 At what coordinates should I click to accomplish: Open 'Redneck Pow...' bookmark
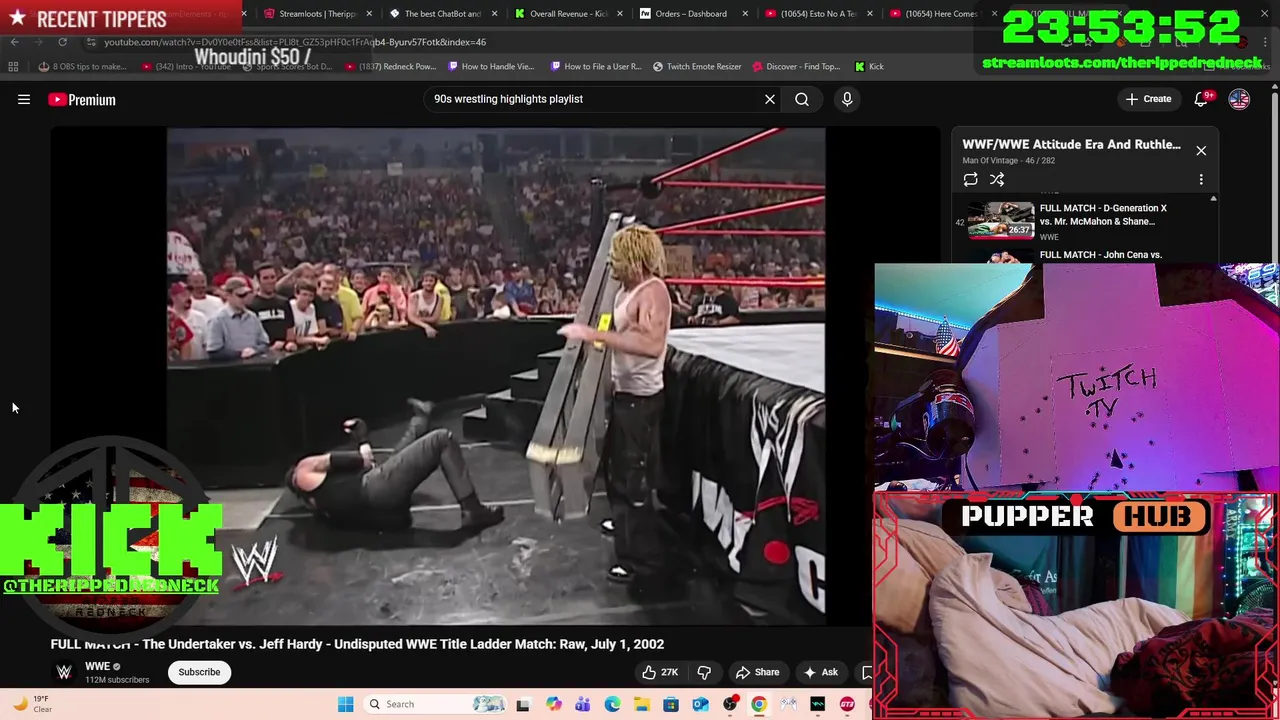click(x=391, y=67)
